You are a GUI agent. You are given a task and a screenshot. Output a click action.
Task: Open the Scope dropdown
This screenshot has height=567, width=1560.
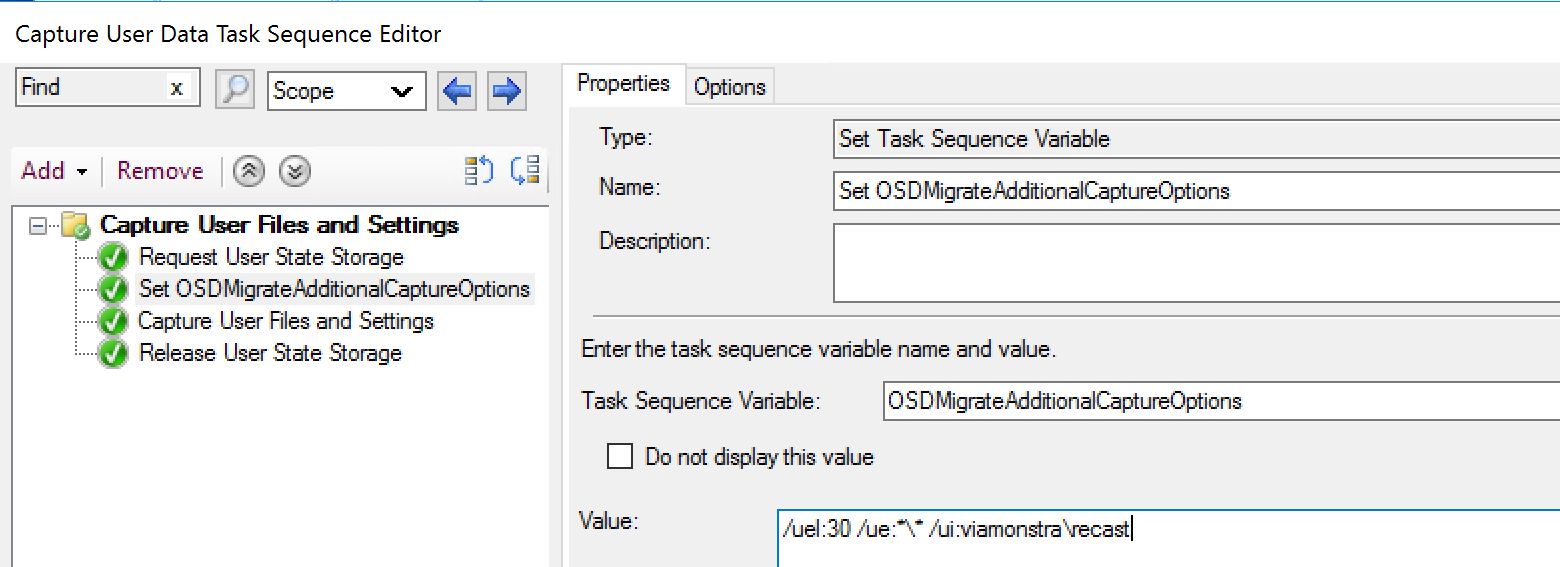(346, 91)
